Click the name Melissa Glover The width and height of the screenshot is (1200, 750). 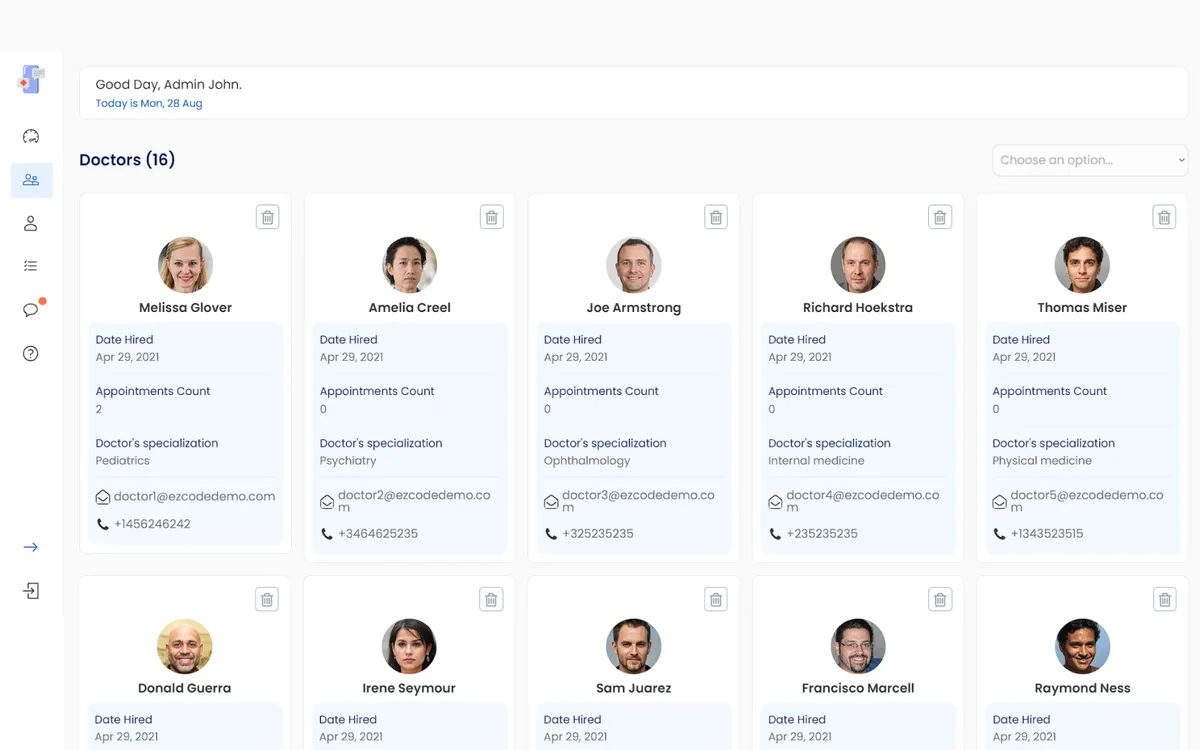pos(185,308)
